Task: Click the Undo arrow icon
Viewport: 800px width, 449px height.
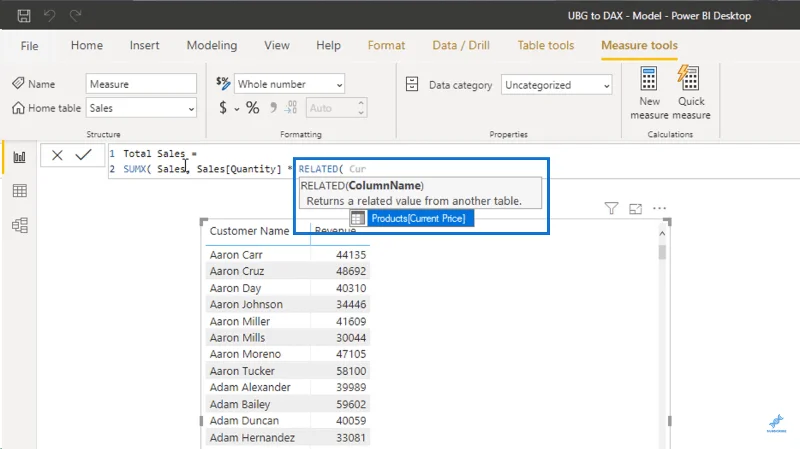Action: pyautogui.click(x=49, y=16)
